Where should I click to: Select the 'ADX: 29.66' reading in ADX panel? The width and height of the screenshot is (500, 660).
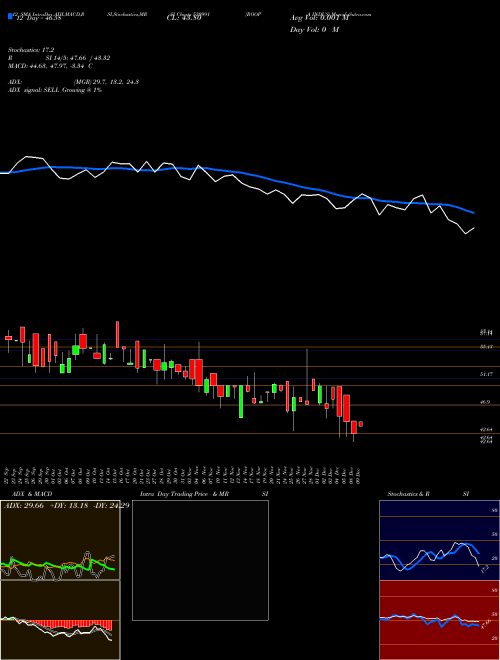point(24,506)
